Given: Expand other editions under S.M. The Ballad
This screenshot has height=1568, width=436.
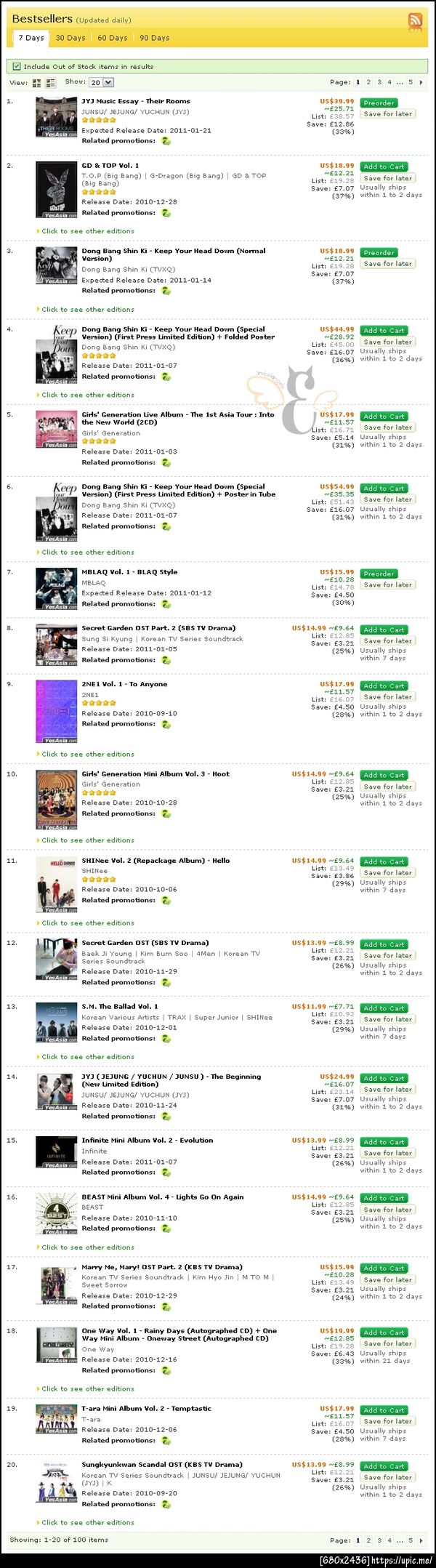Looking at the screenshot, I should tap(87, 1057).
